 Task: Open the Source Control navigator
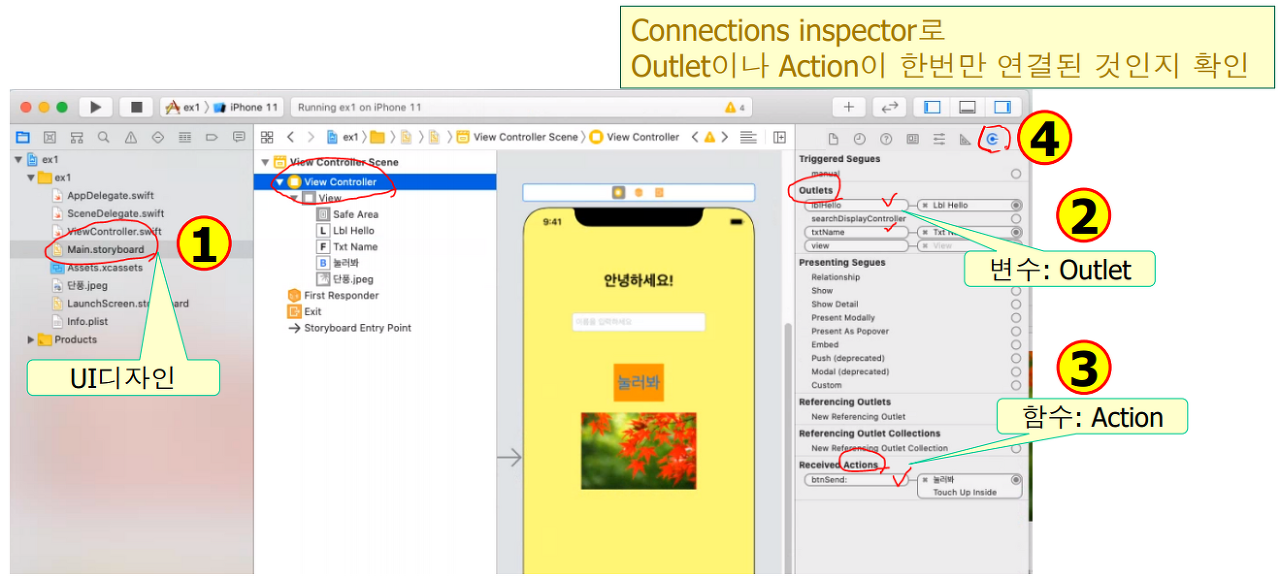coord(49,137)
